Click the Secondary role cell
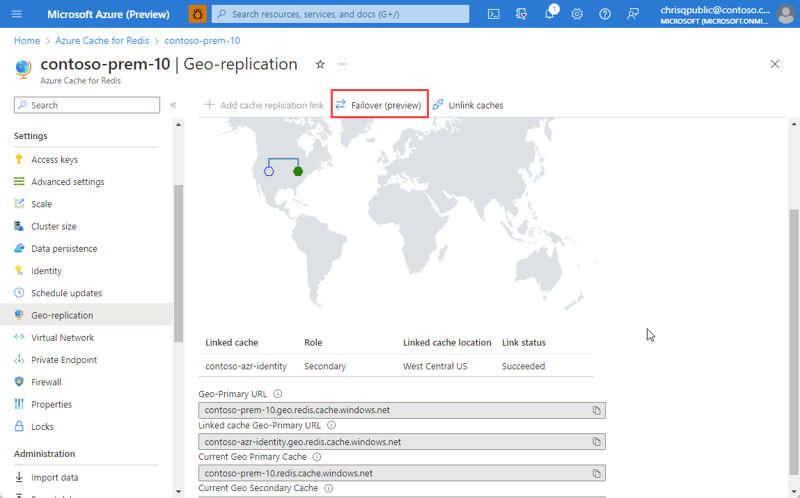Screen dimensions: 800x498 325,366
